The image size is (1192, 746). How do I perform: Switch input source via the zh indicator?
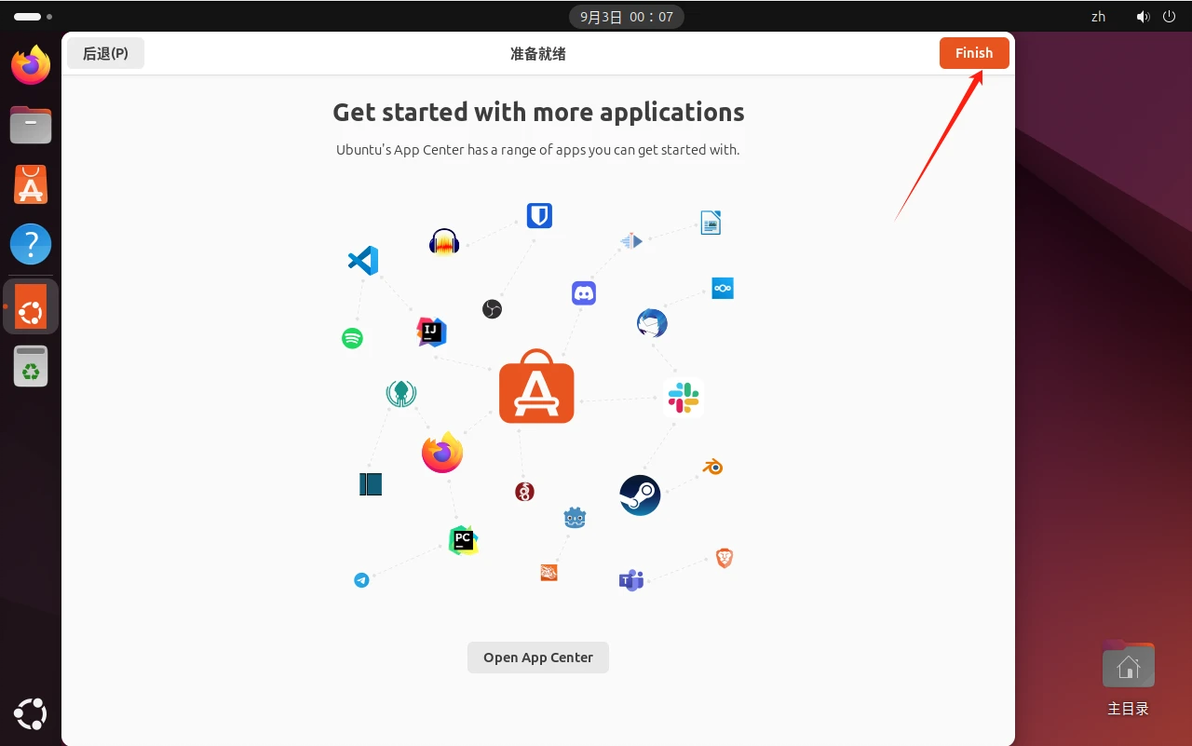(x=1098, y=17)
